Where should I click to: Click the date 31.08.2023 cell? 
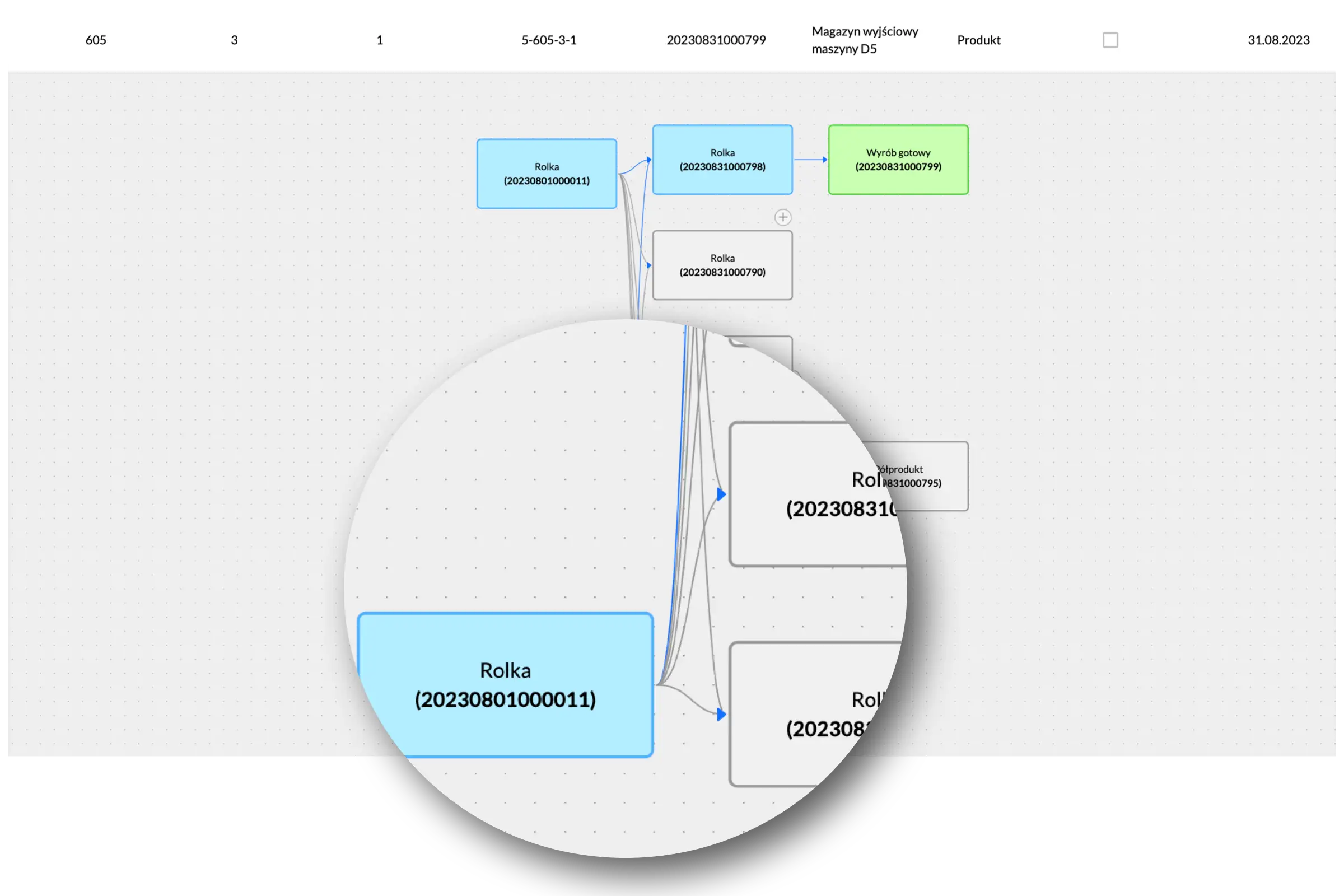1278,40
